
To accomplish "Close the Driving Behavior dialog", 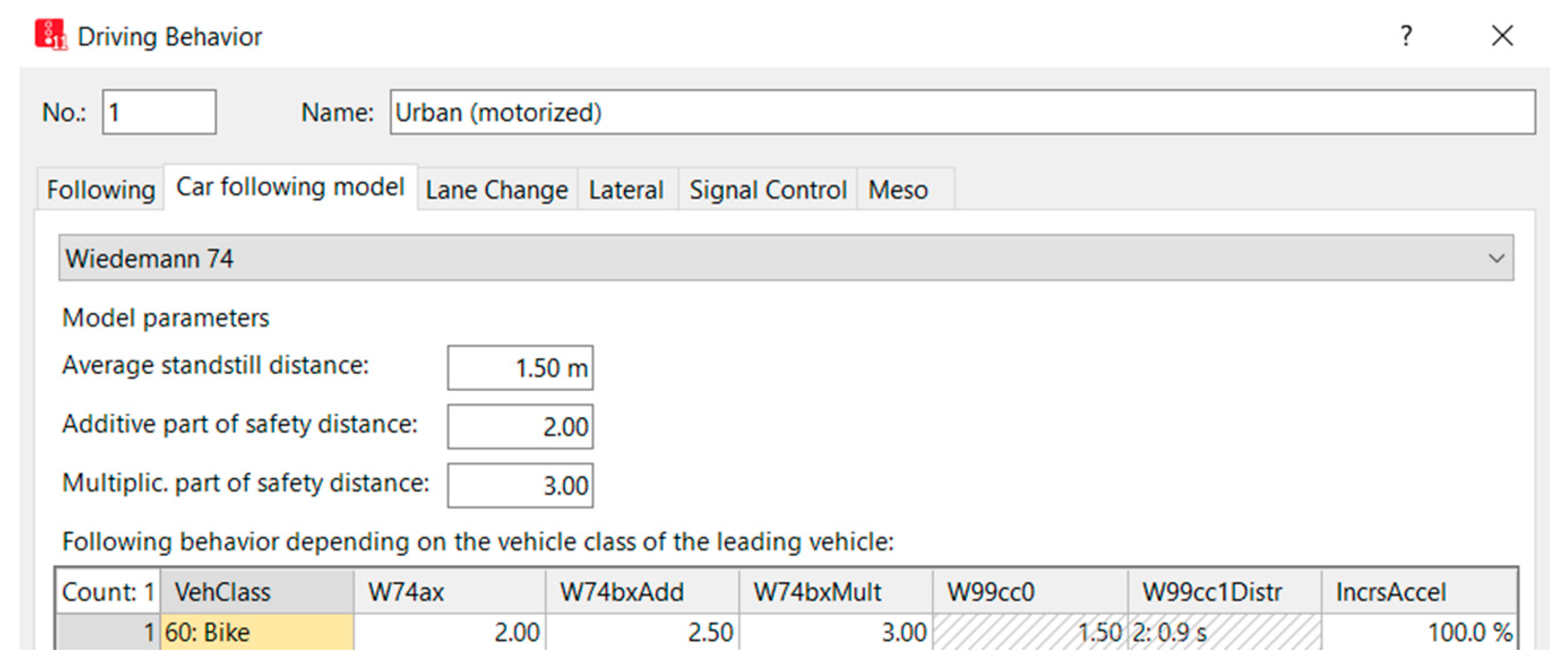I will click(x=1501, y=36).
